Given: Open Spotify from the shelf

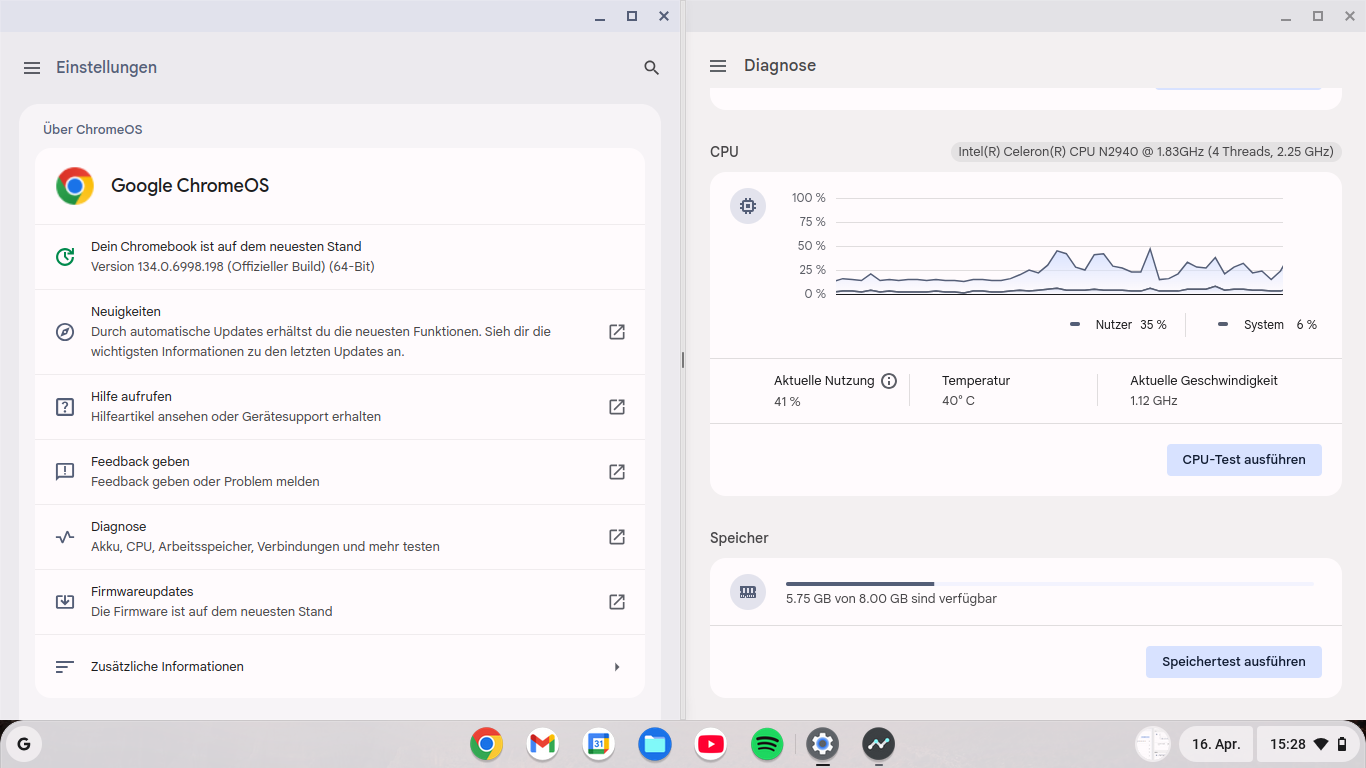Looking at the screenshot, I should [767, 744].
